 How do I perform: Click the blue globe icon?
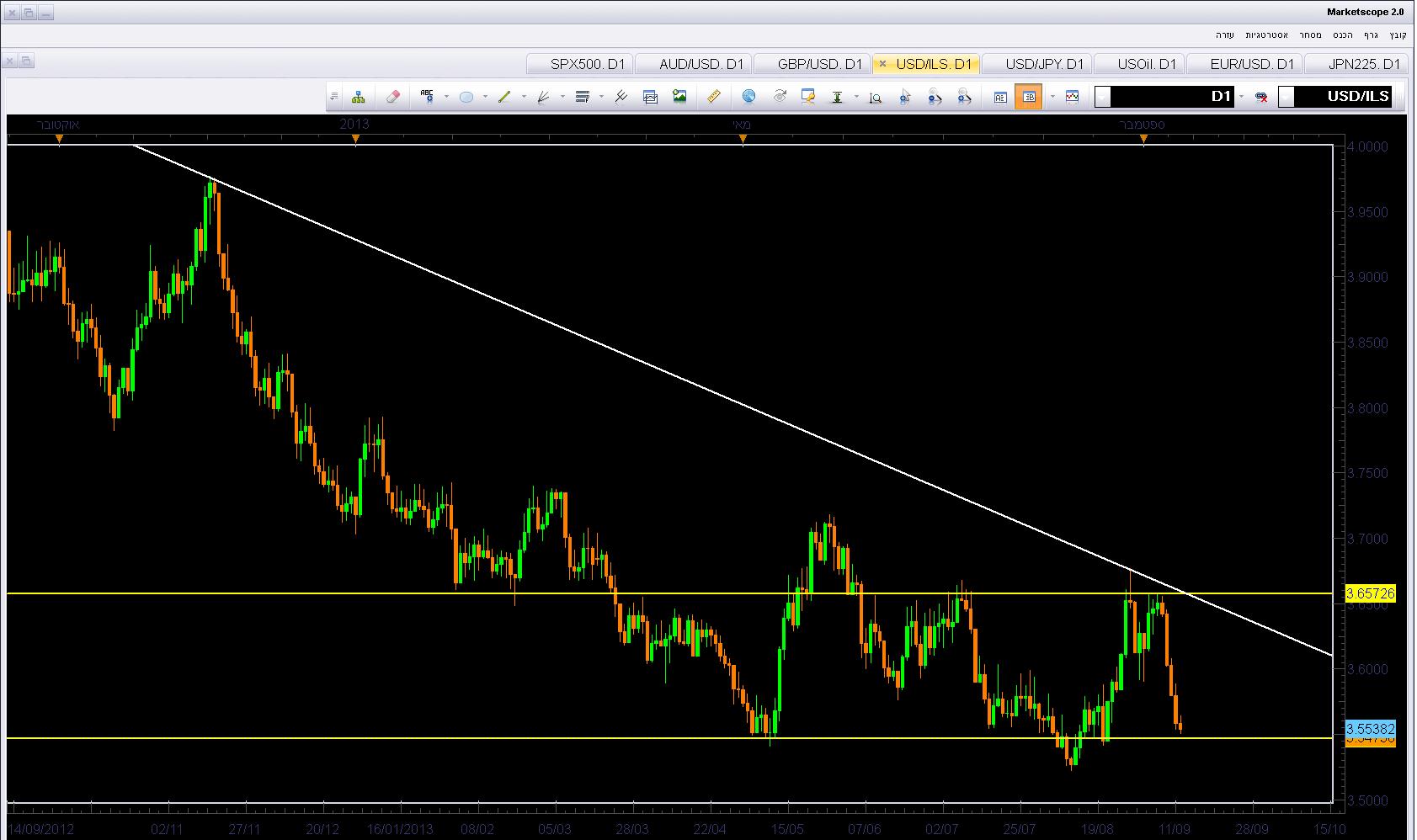[748, 97]
